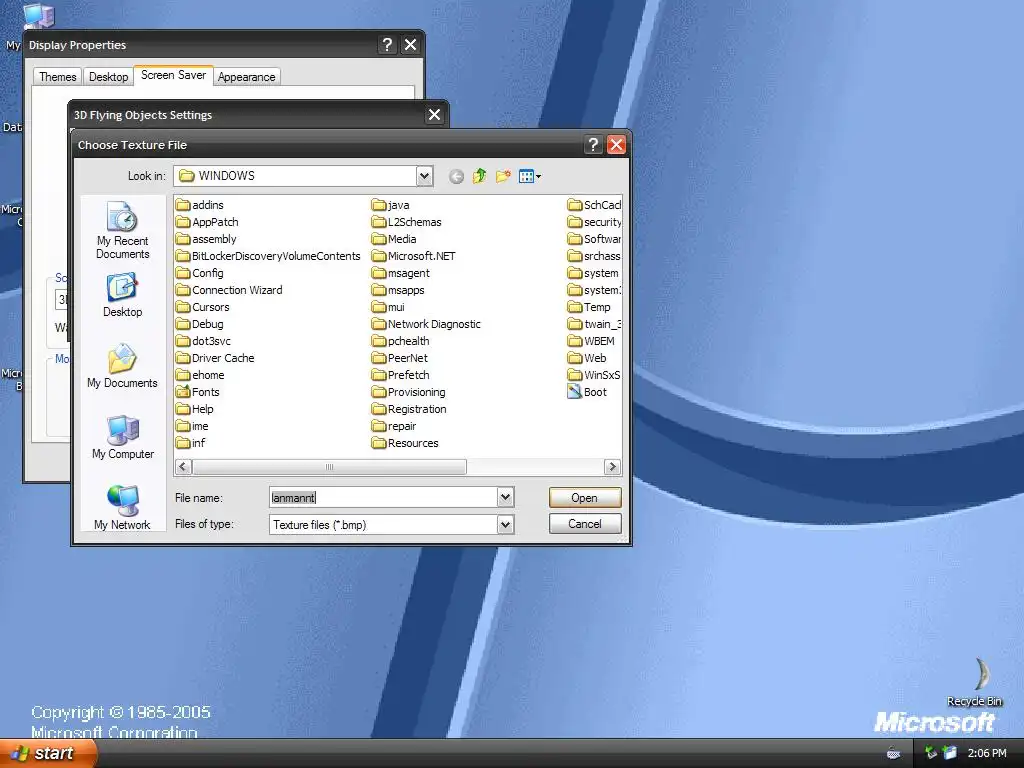Go back using the toolbar Back arrow
This screenshot has width=1024, height=768.
coord(456,176)
